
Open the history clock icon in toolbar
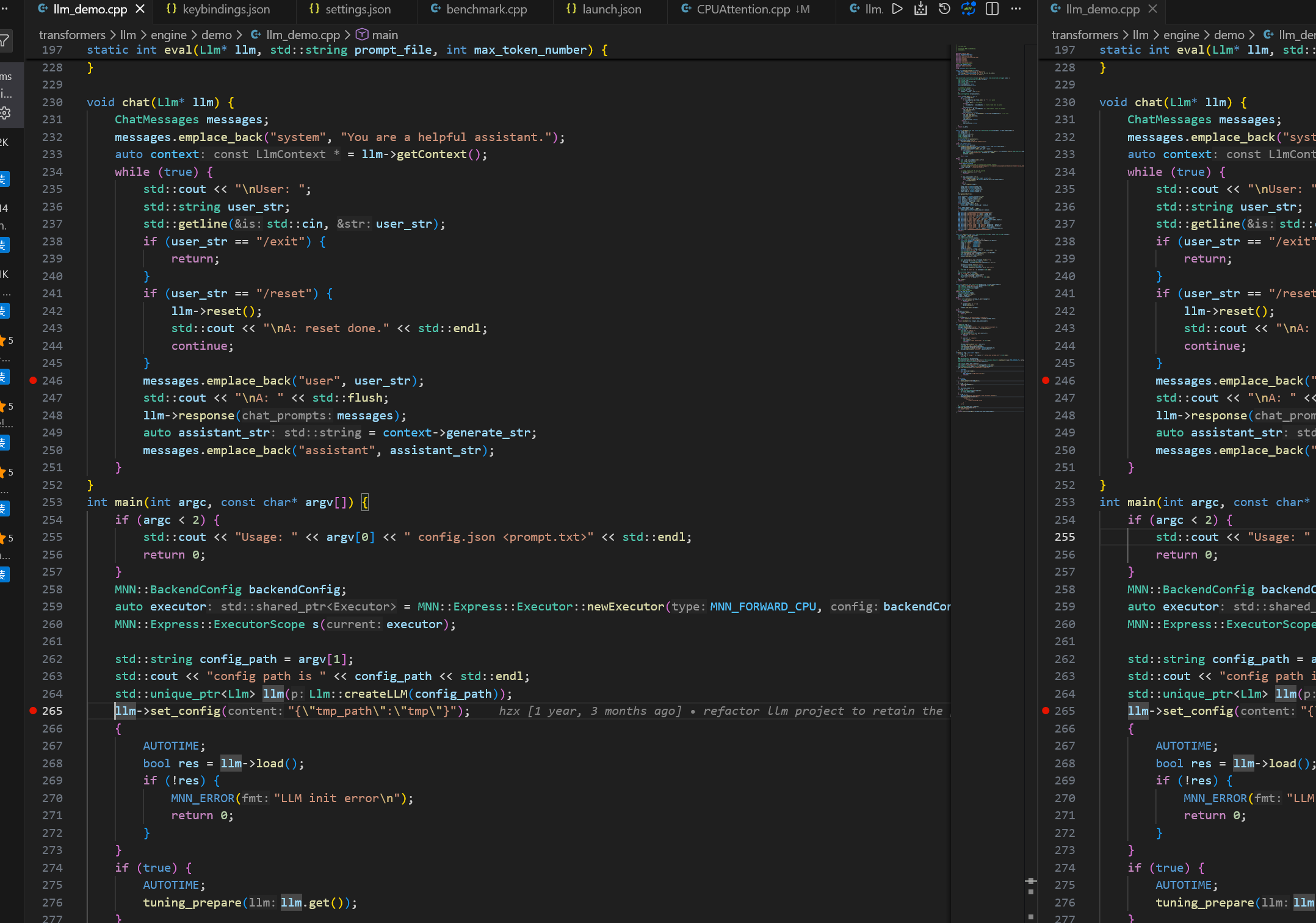click(944, 9)
